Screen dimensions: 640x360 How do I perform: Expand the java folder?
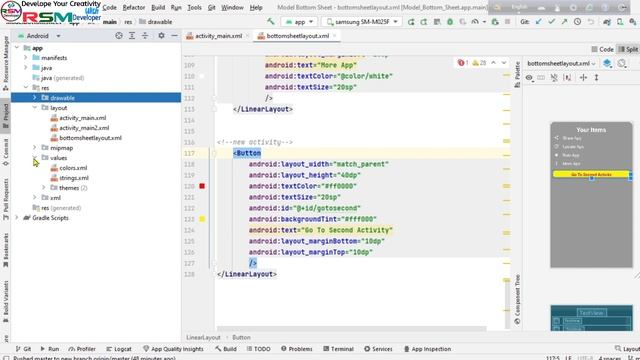coord(26,67)
